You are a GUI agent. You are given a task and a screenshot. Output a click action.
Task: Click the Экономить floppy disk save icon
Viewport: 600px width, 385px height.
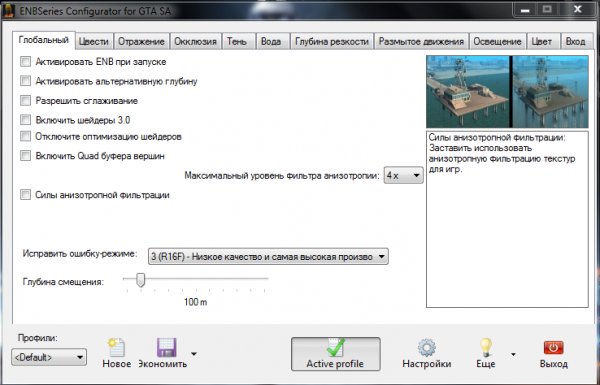166,347
